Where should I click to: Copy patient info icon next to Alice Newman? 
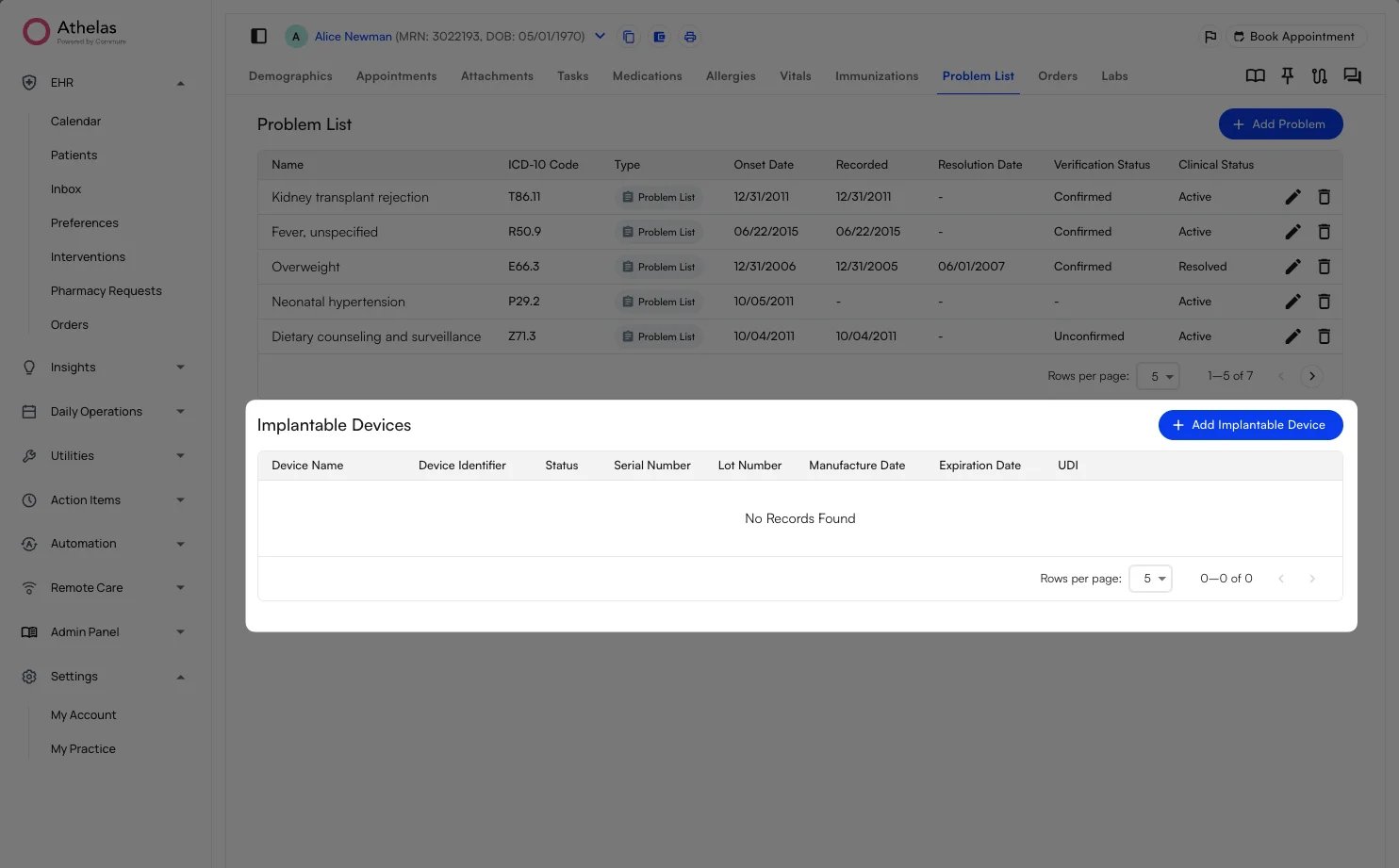coord(629,37)
